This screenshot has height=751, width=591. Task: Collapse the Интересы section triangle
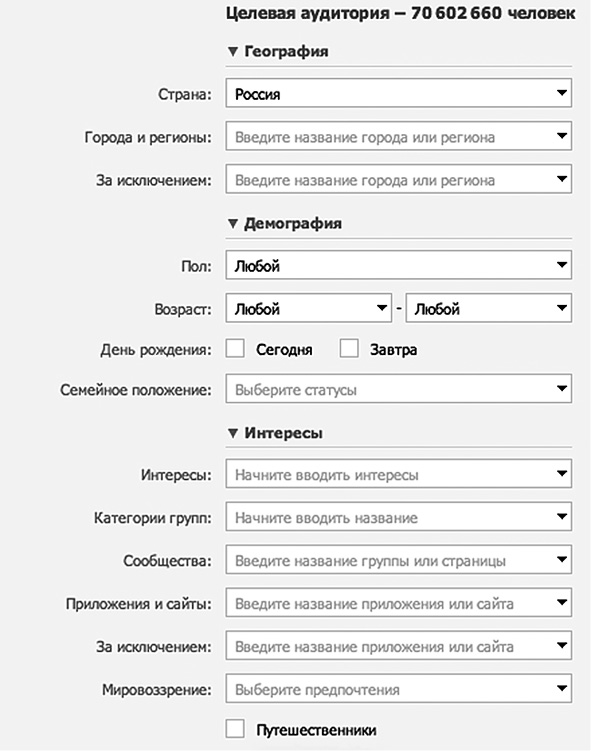pyautogui.click(x=233, y=433)
